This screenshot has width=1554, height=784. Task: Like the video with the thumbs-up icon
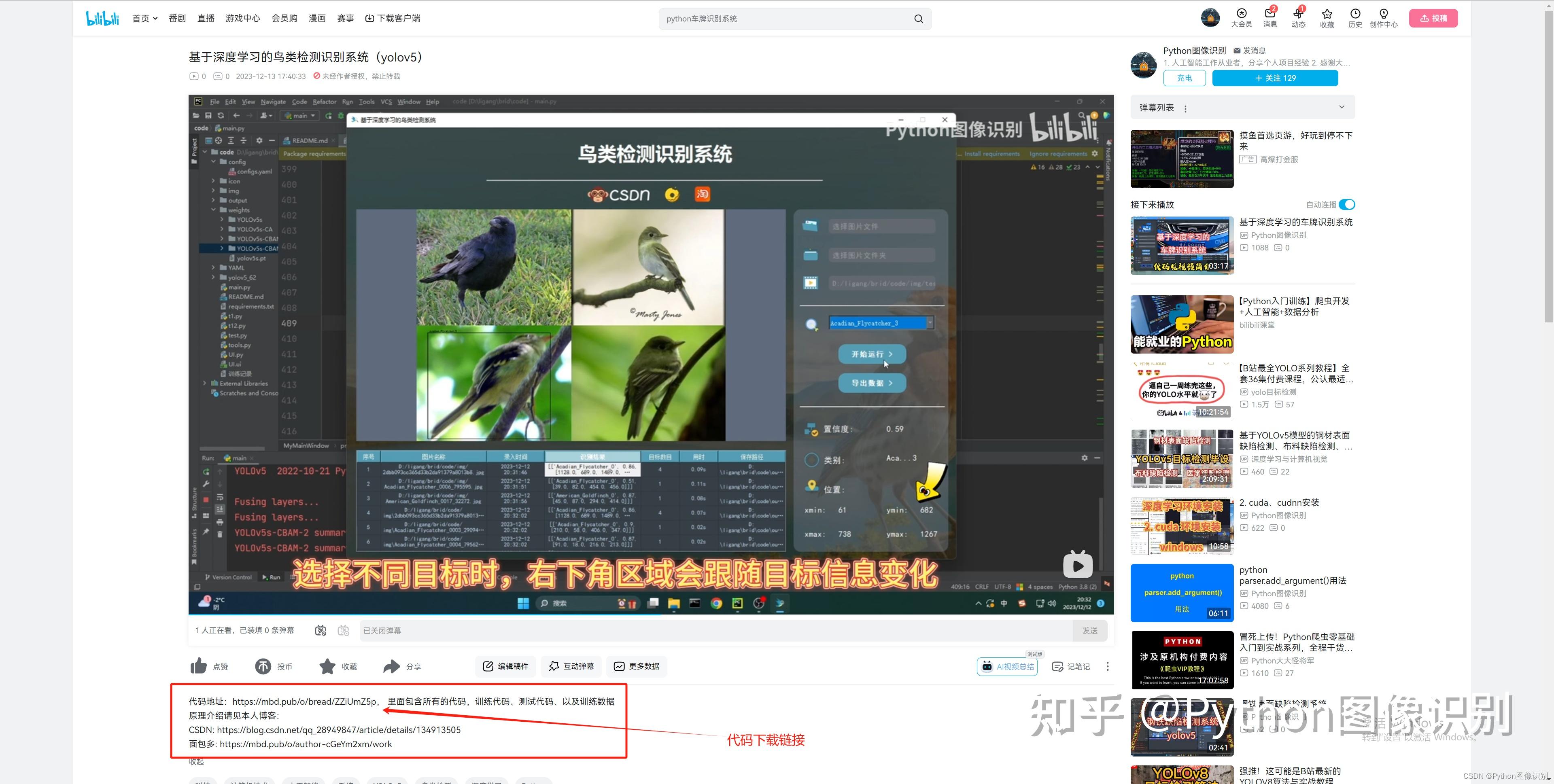click(199, 666)
